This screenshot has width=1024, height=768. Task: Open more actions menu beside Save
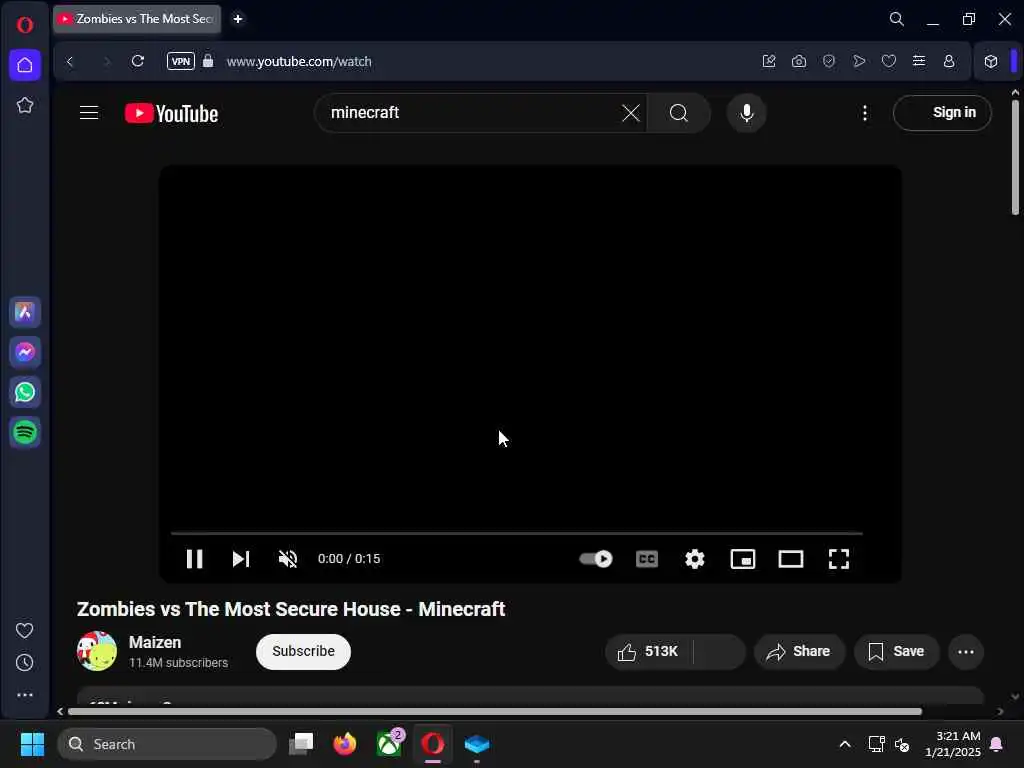(x=966, y=652)
